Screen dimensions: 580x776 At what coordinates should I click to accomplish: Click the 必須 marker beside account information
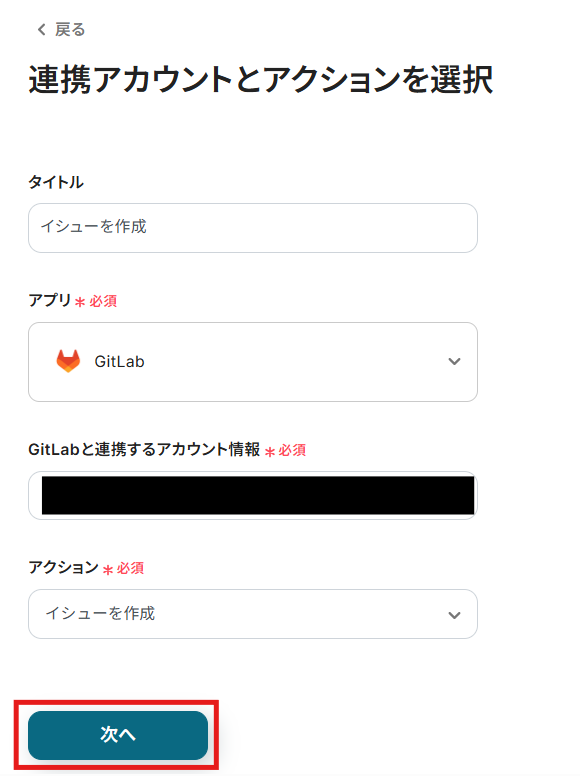292,450
